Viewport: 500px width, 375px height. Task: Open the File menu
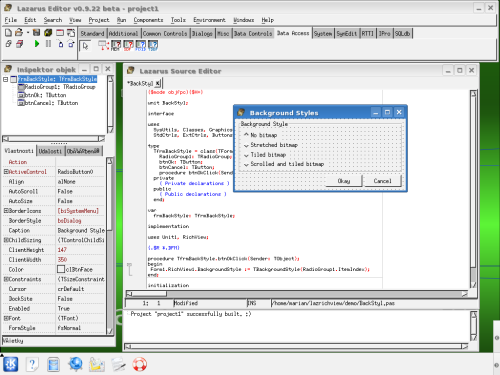tap(11, 20)
